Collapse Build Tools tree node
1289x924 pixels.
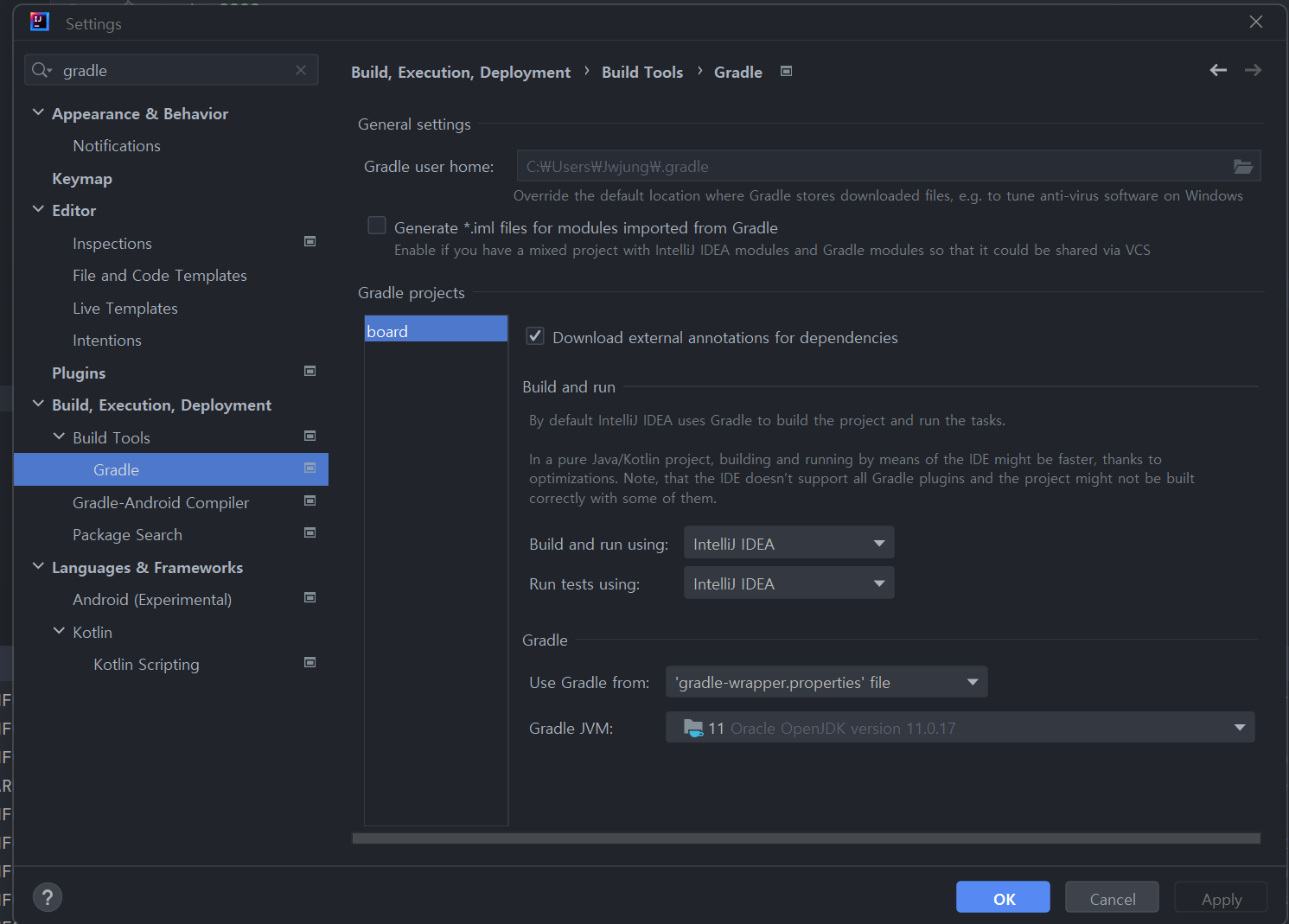coord(59,437)
